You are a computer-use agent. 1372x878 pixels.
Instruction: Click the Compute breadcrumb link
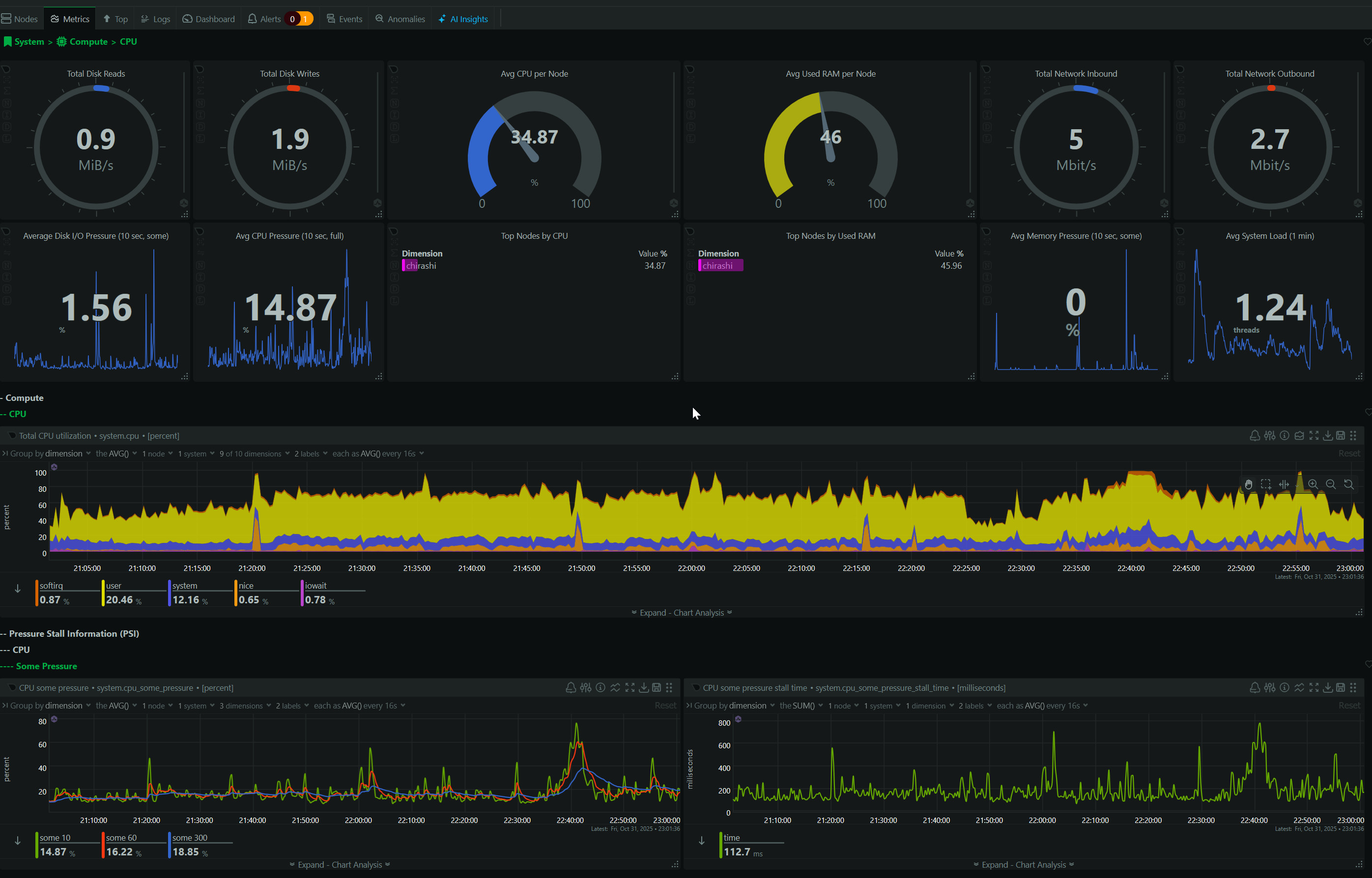click(x=88, y=42)
